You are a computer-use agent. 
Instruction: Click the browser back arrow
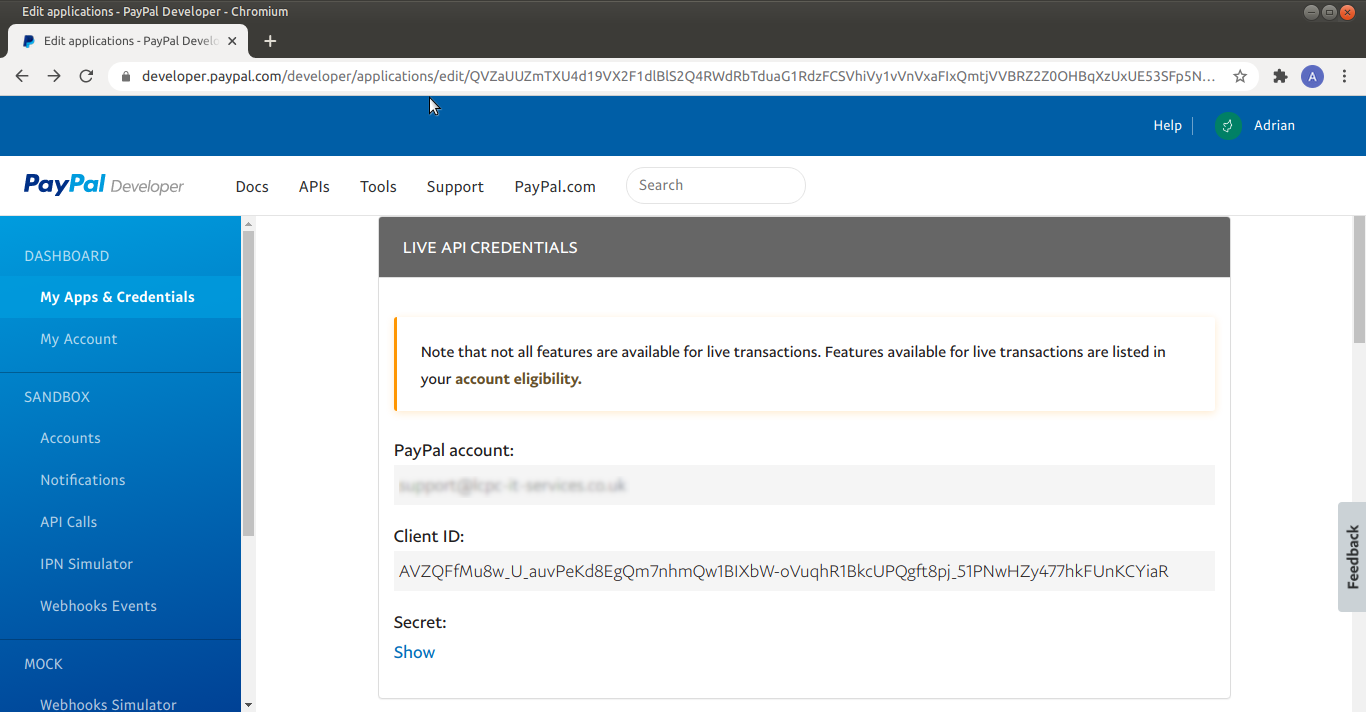click(22, 76)
